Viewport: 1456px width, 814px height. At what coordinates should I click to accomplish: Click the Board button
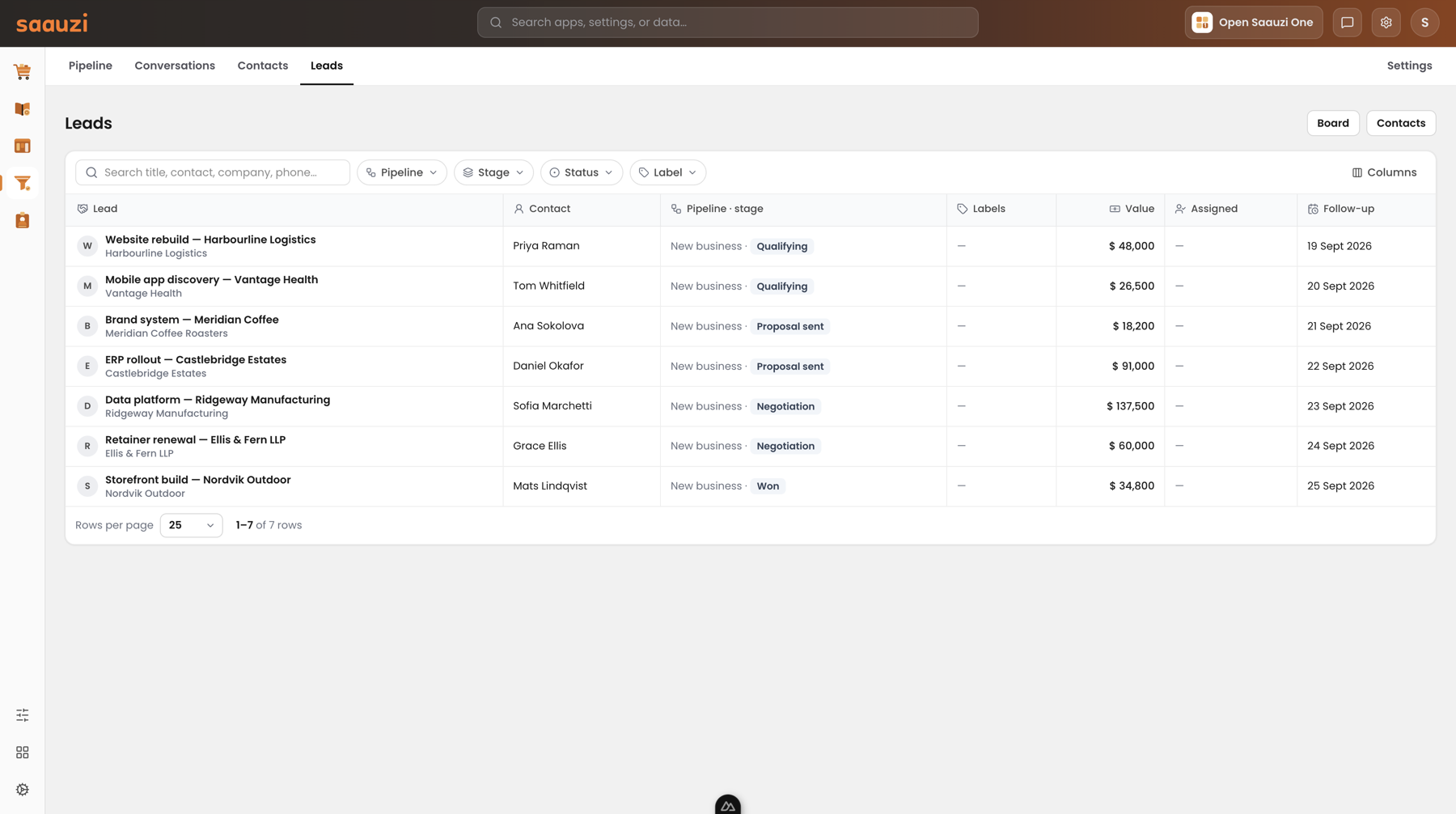point(1333,123)
